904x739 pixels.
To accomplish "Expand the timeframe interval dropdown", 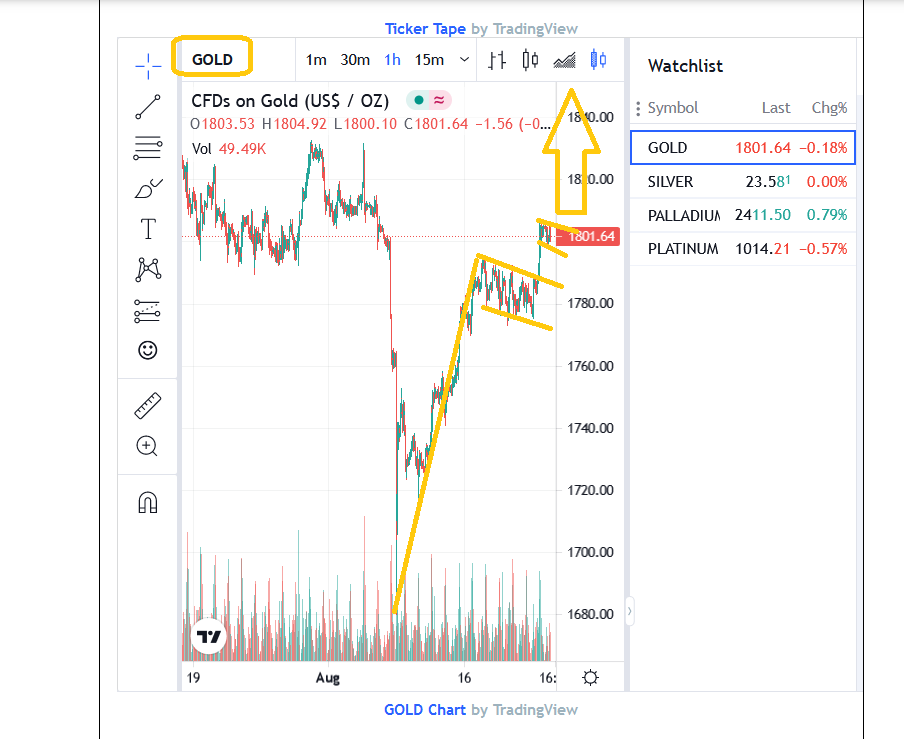I will click(464, 60).
